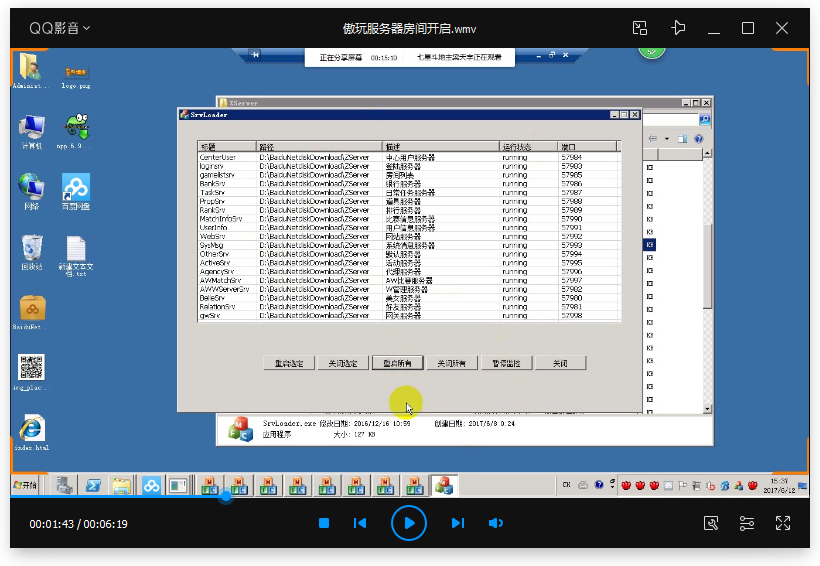The height and width of the screenshot is (566, 820).
Task: Click the ZServer scrollbar up arrow
Action: [707, 153]
